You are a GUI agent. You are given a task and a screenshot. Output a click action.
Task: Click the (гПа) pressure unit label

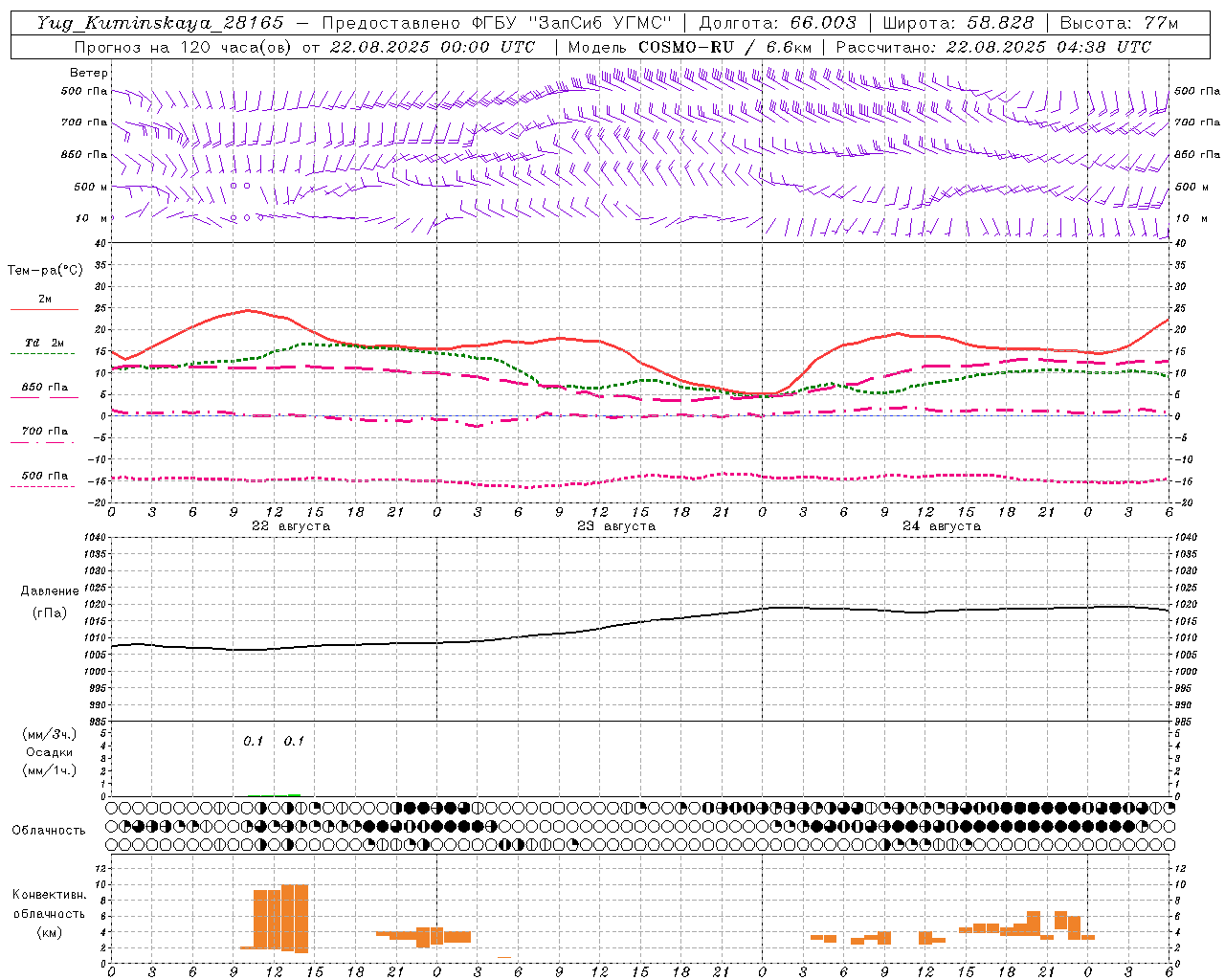(50, 613)
